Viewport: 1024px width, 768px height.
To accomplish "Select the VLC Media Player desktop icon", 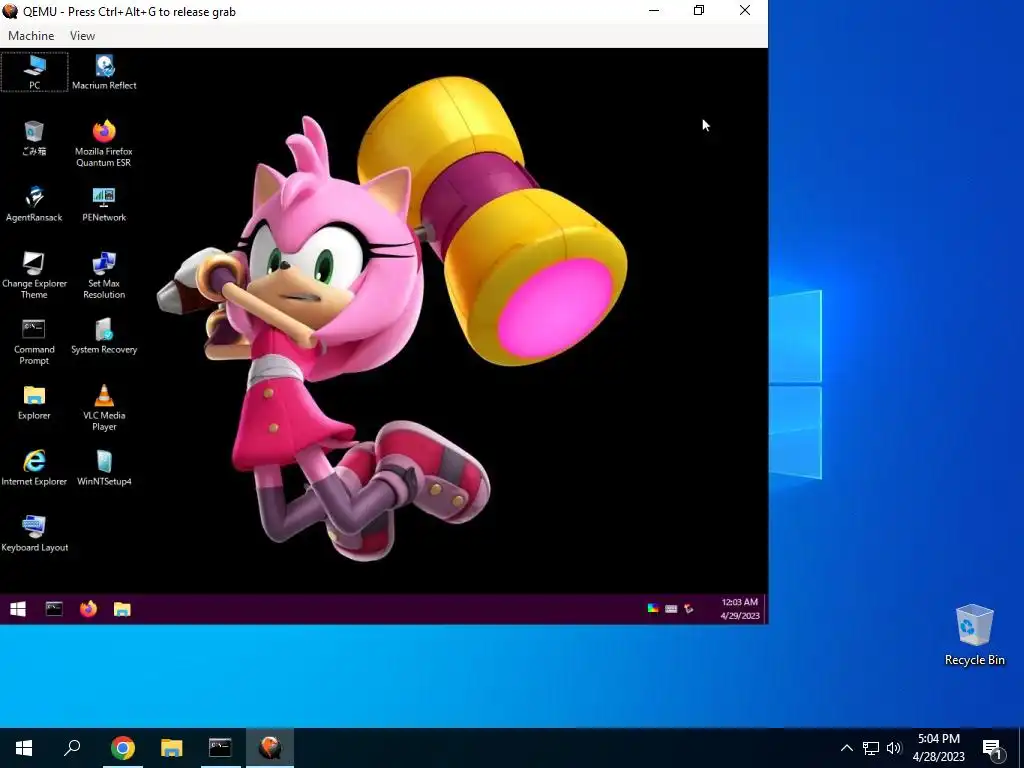I will (x=104, y=408).
